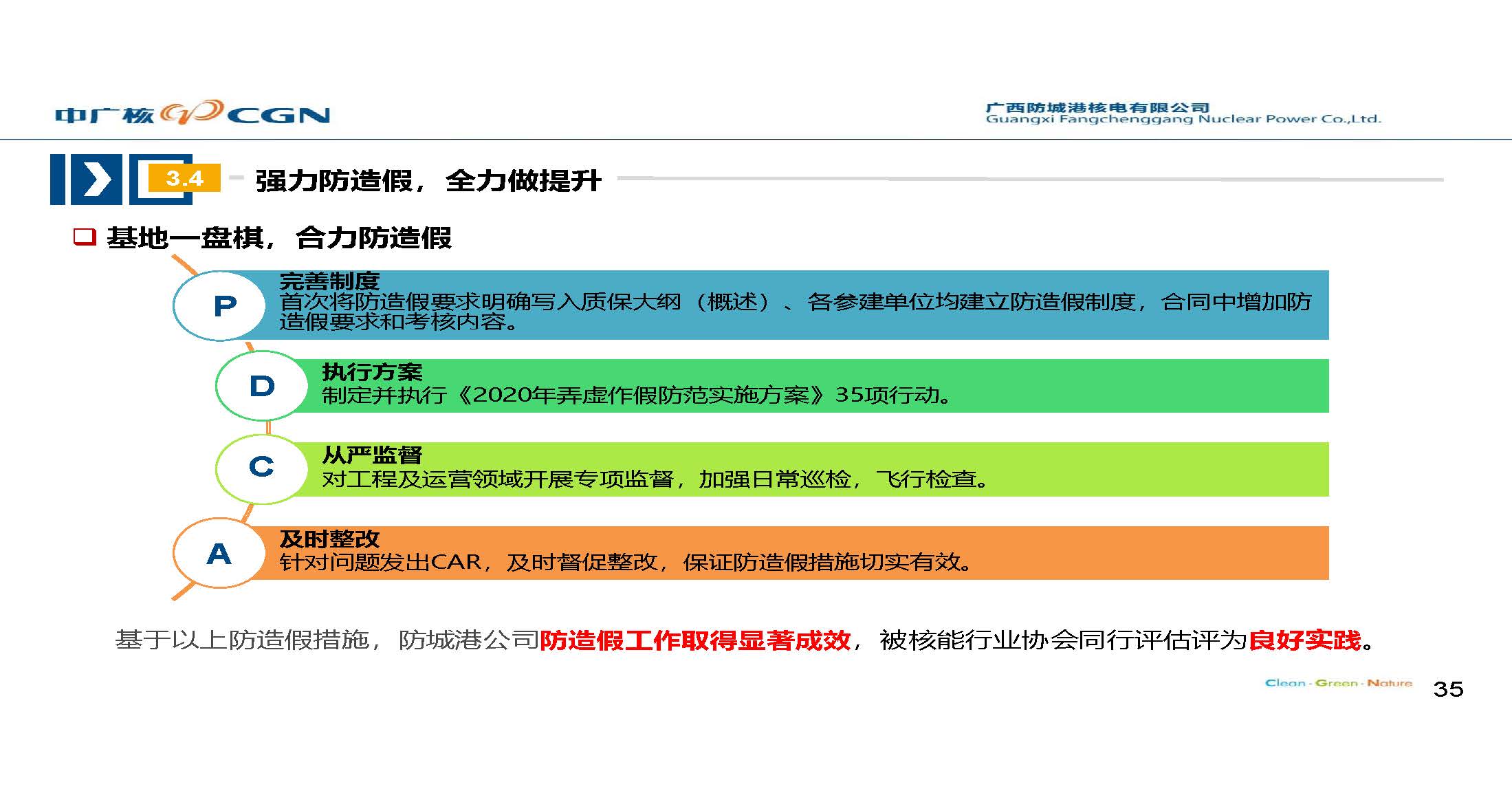Click red checkbox bullet before 基地一盘棋
Screen dimensions: 1512x802
click(x=85, y=237)
